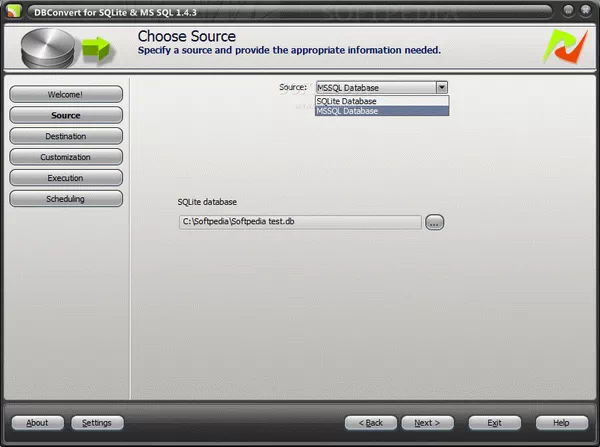Viewport: 600px width, 447px height.
Task: Open Settings from the bottom bar
Action: coord(97,423)
